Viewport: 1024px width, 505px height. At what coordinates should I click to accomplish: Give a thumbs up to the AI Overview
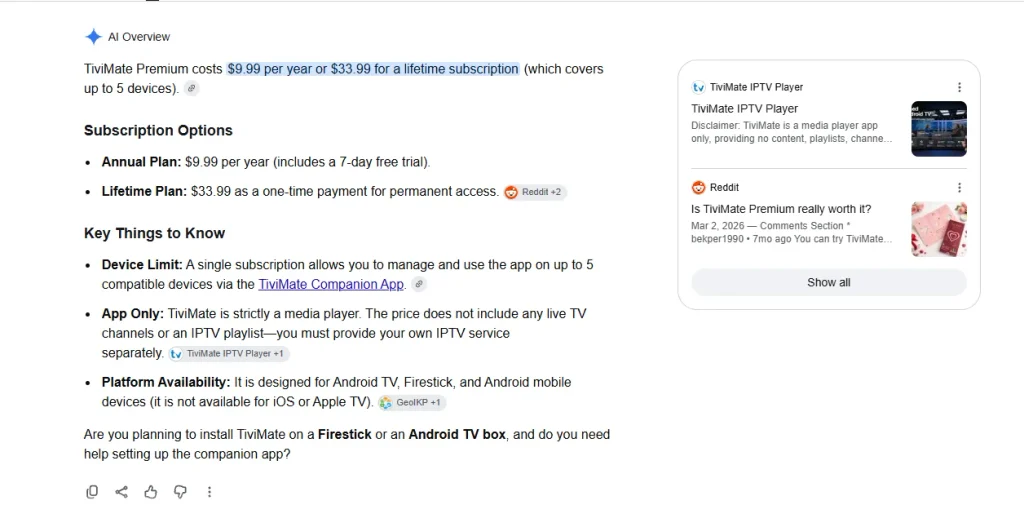(151, 492)
